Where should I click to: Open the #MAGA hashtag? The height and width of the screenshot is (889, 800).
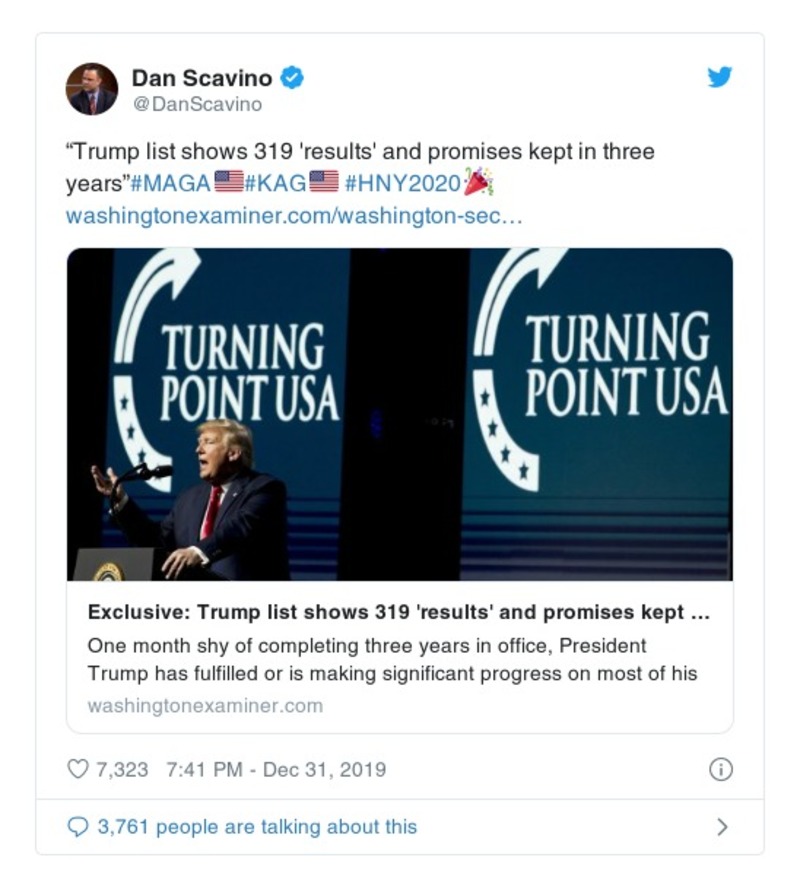[x=169, y=183]
